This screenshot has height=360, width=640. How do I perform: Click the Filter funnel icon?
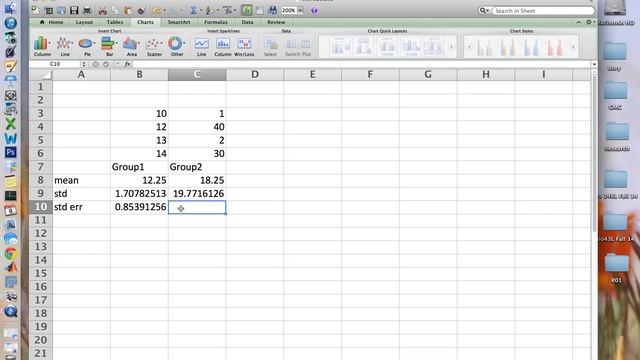click(227, 11)
